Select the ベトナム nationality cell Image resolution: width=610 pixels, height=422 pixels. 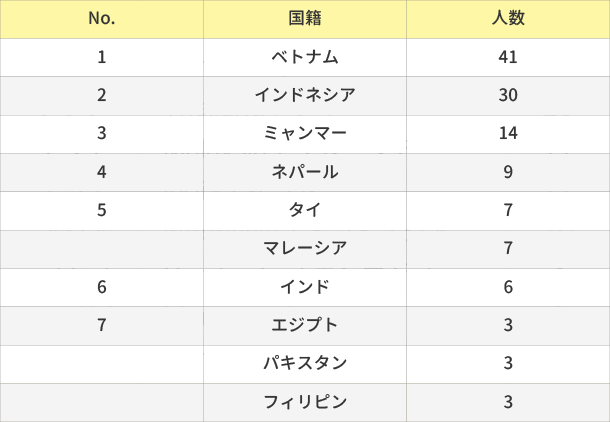(305, 57)
